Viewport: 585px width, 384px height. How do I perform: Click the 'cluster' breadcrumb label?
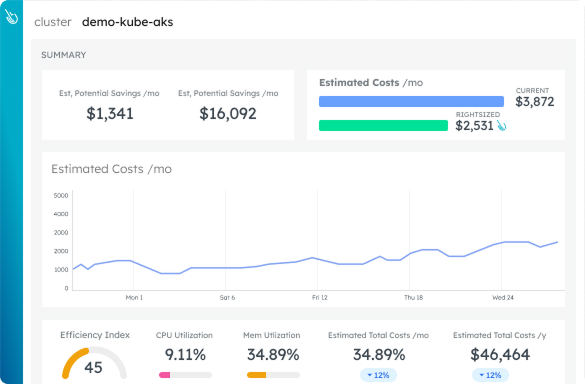point(53,22)
